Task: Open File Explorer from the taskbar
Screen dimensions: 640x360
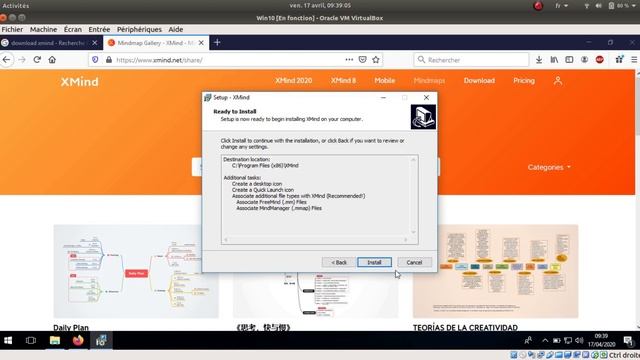Action: (x=55, y=340)
